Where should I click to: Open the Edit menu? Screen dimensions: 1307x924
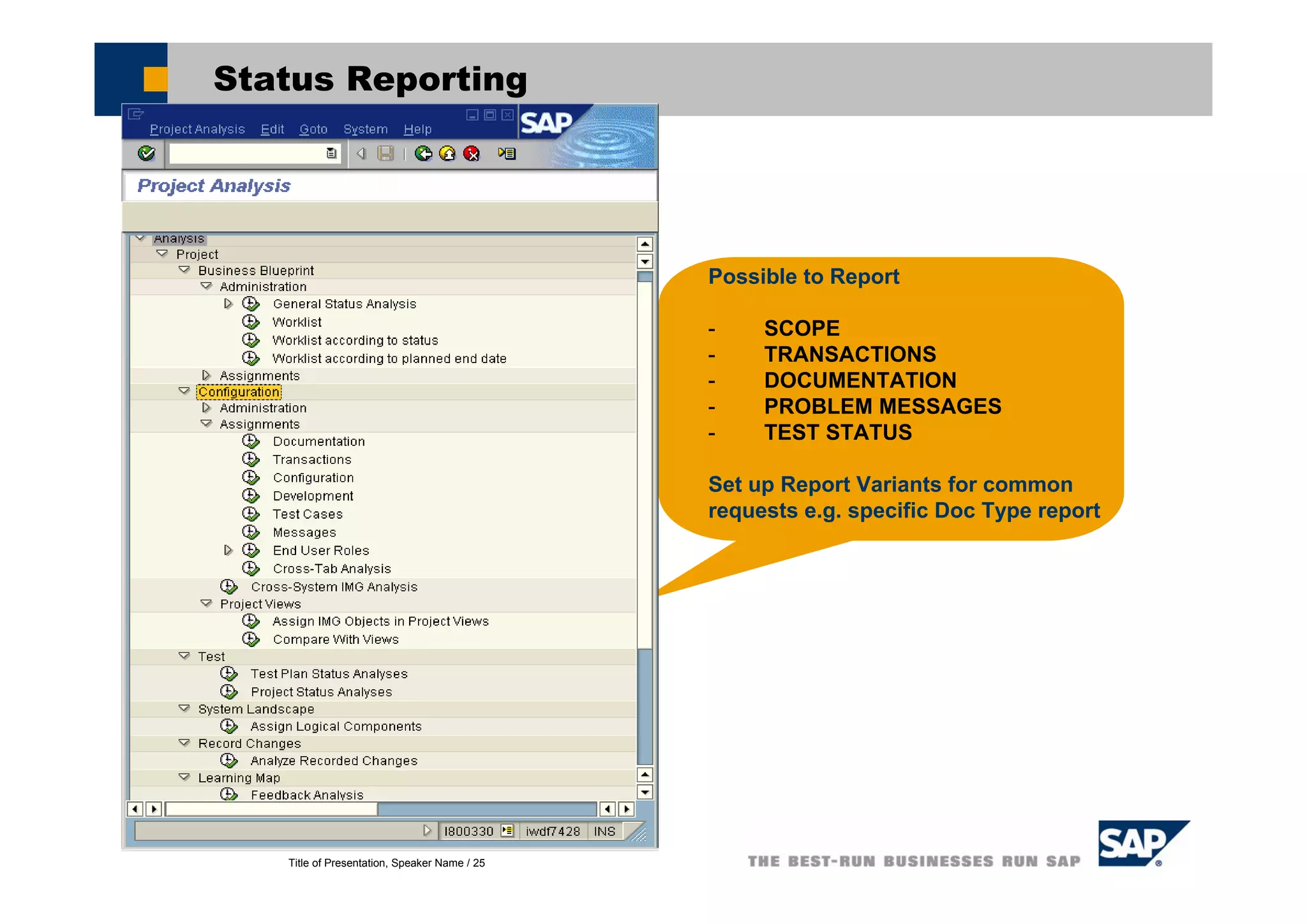point(273,130)
